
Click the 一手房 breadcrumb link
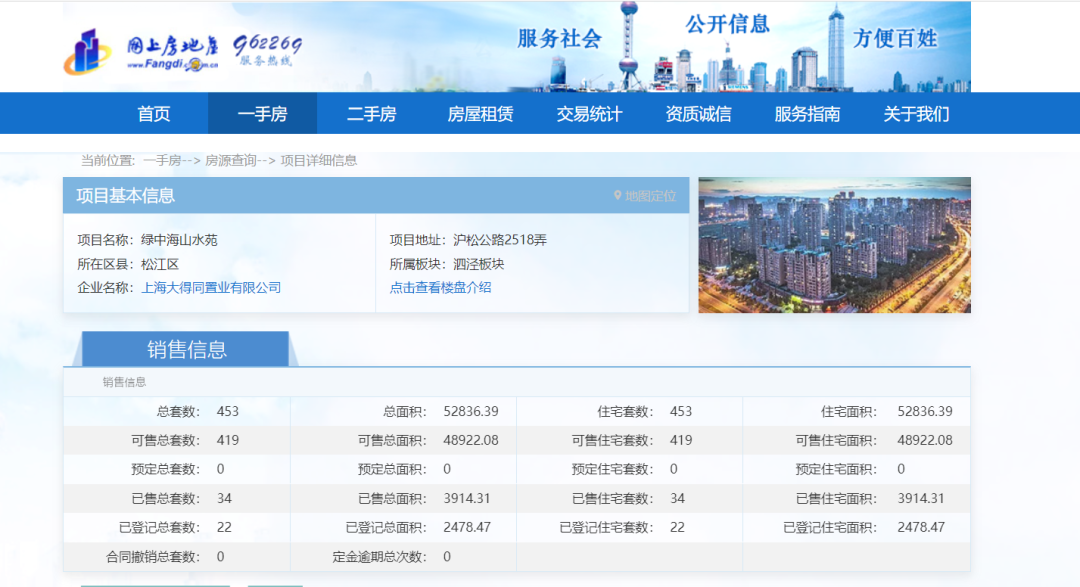pos(161,160)
